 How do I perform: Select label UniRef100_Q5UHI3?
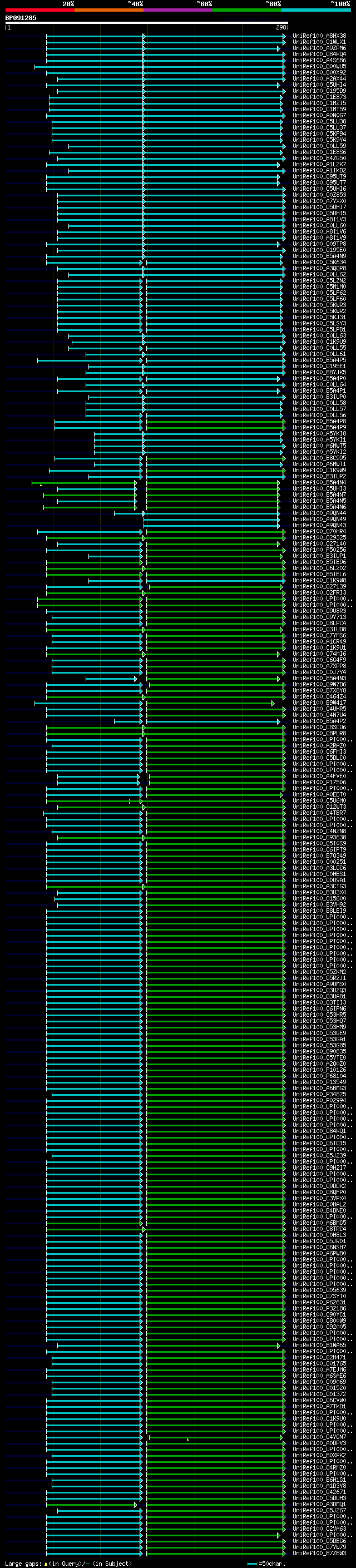point(319,489)
